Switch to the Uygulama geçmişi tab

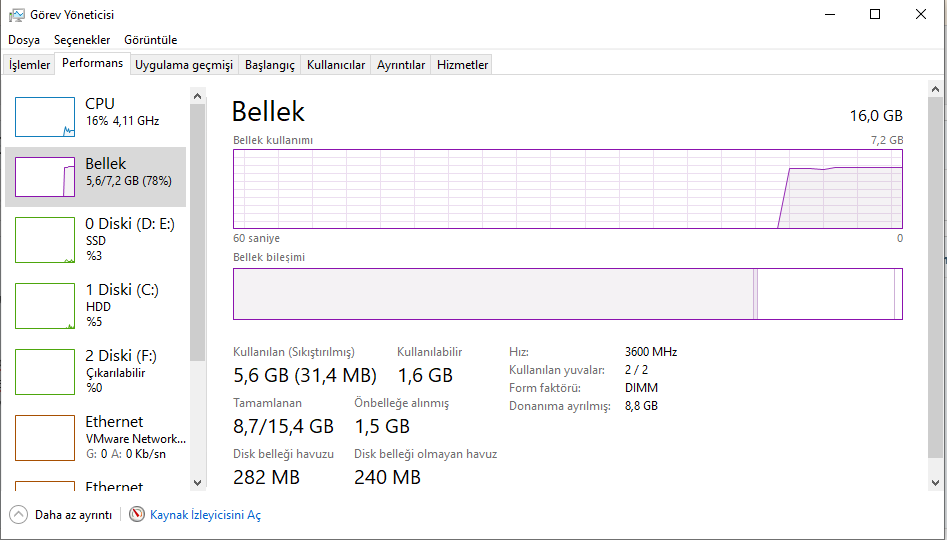[x=184, y=65]
